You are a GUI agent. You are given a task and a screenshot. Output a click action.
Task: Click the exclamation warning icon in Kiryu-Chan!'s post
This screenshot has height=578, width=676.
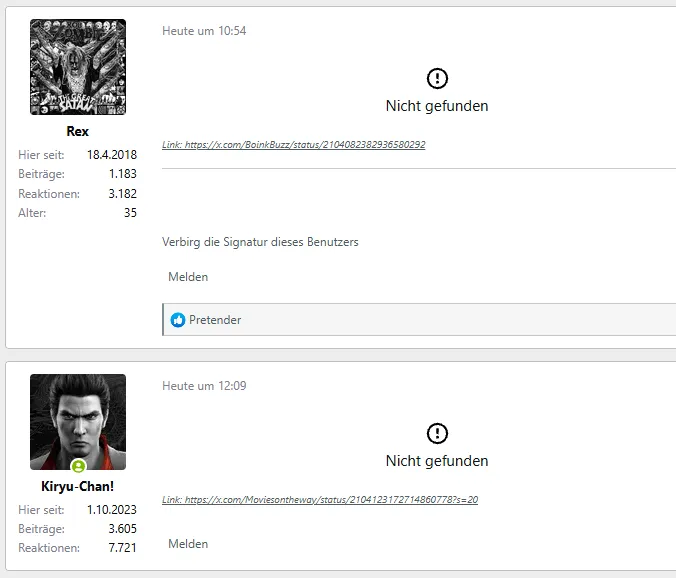click(x=437, y=434)
